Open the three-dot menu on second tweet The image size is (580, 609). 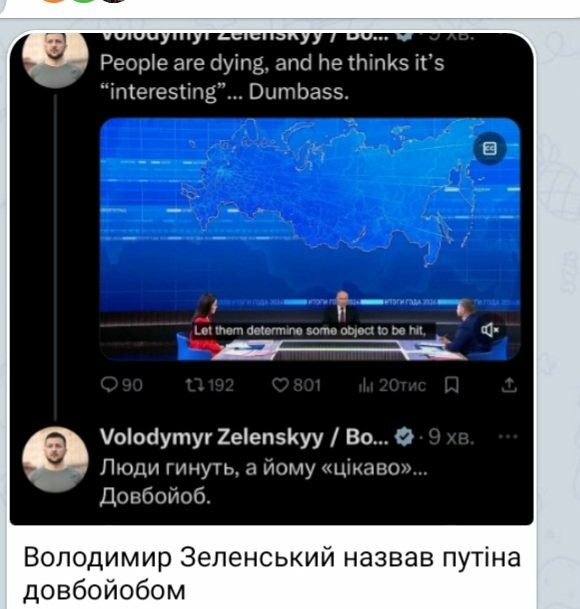click(x=508, y=437)
